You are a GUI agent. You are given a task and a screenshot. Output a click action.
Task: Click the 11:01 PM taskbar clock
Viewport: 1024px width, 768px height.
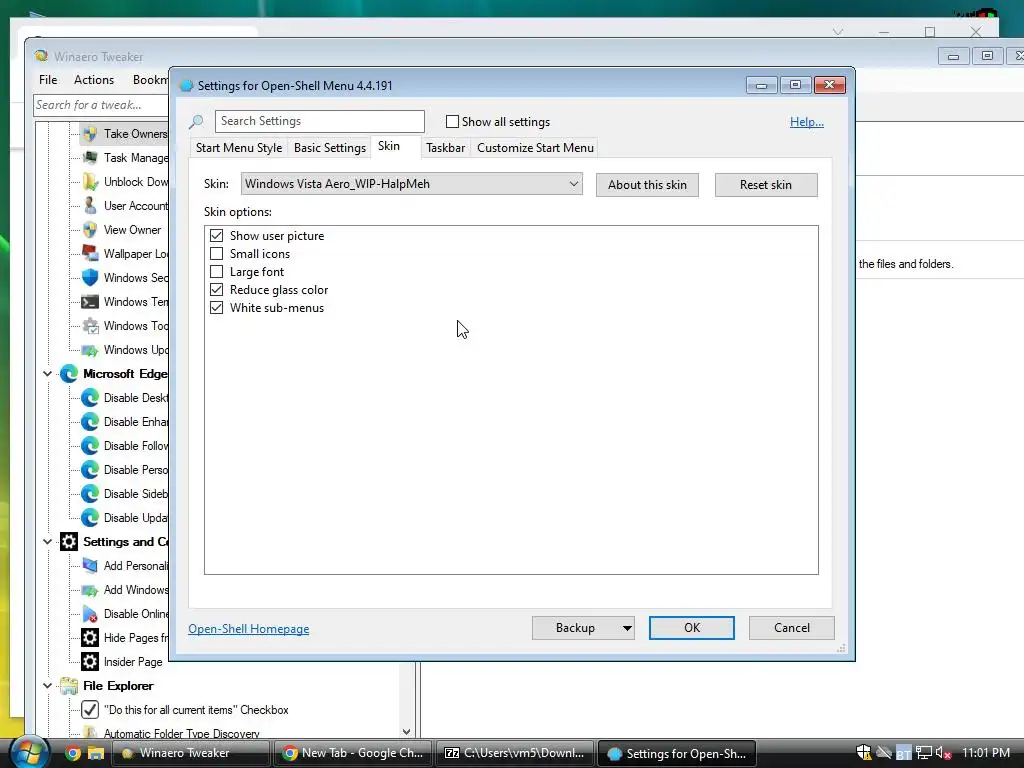[x=986, y=753]
